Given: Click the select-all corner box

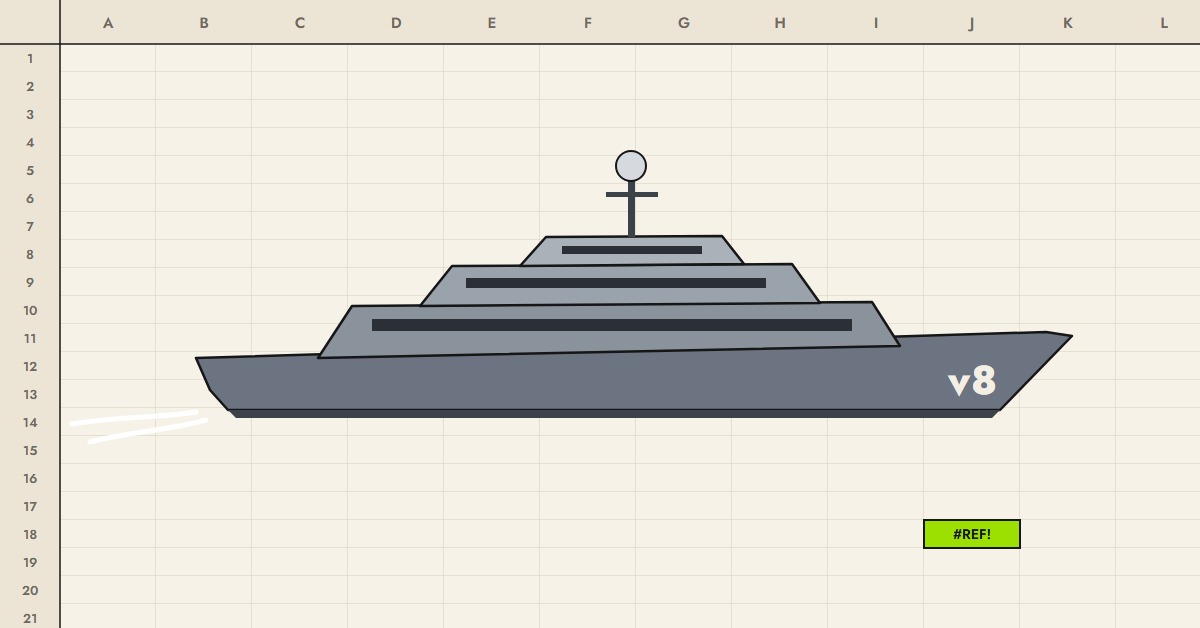Looking at the screenshot, I should click(30, 22).
